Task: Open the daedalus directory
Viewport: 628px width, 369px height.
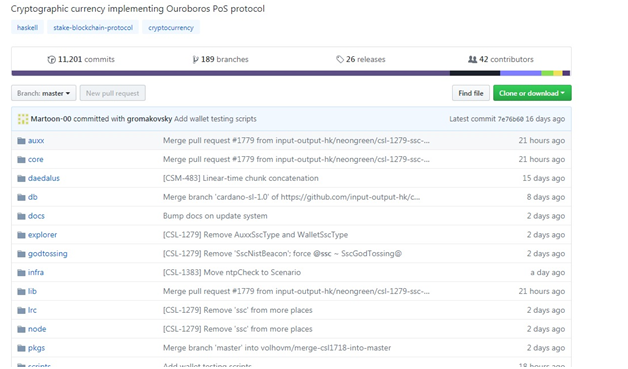Action: tap(44, 178)
